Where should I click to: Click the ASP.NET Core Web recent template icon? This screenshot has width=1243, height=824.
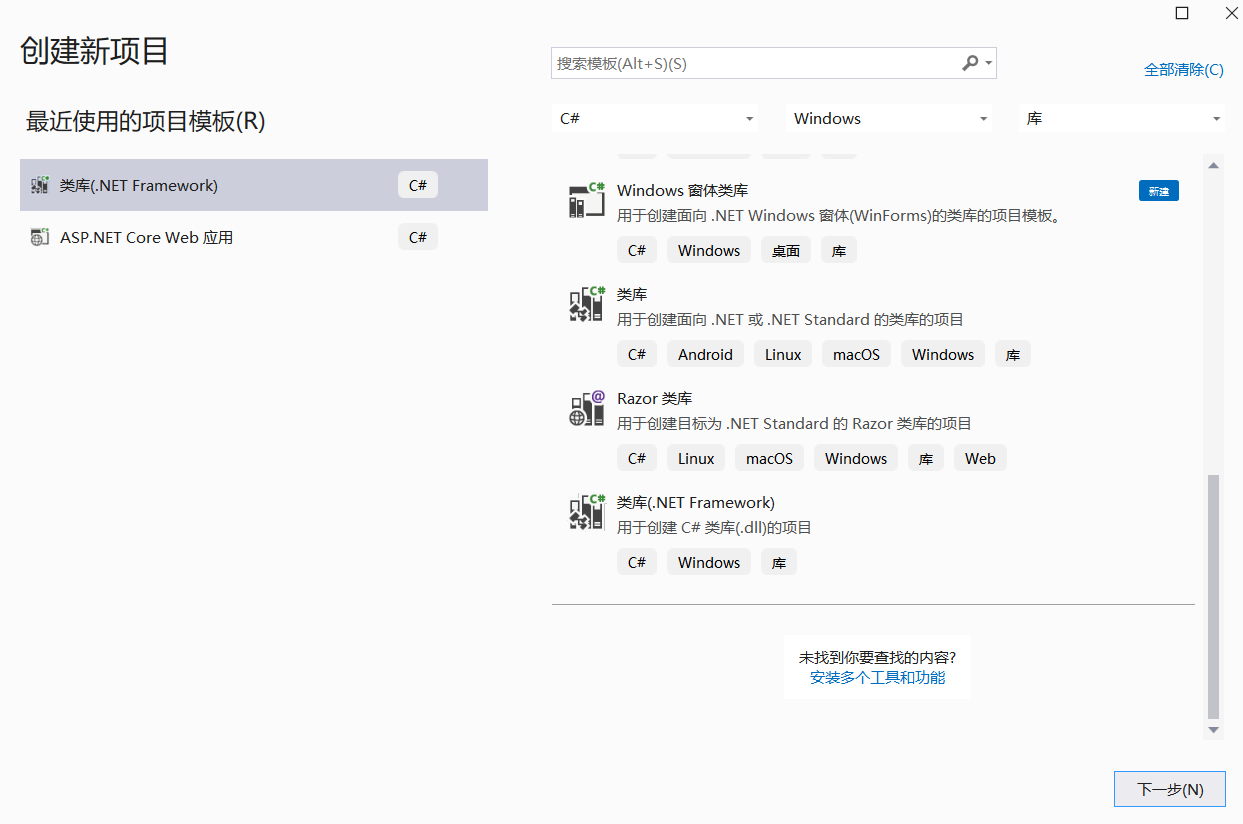point(40,237)
